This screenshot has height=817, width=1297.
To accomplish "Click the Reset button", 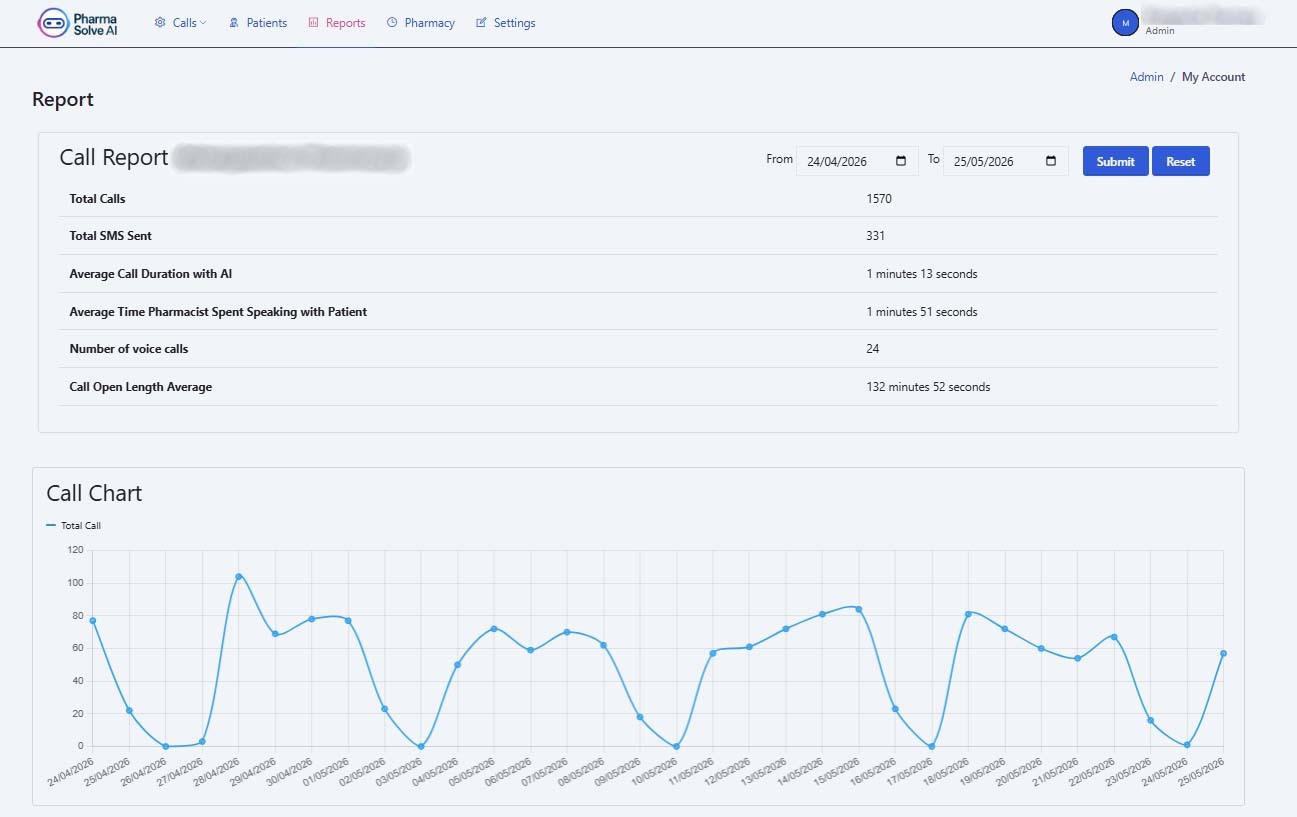I will 1181,161.
